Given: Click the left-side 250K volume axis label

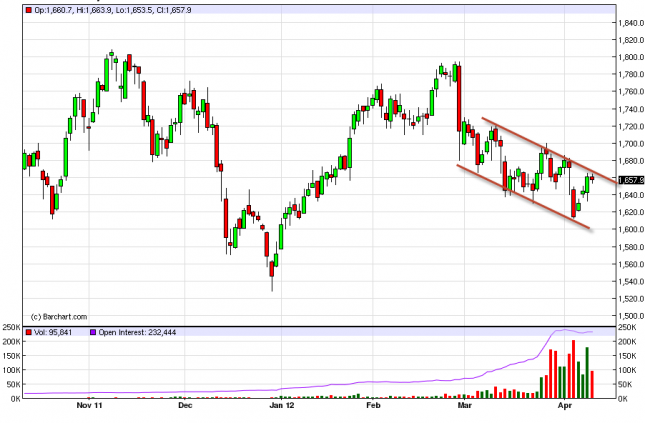Looking at the screenshot, I should [11, 328].
